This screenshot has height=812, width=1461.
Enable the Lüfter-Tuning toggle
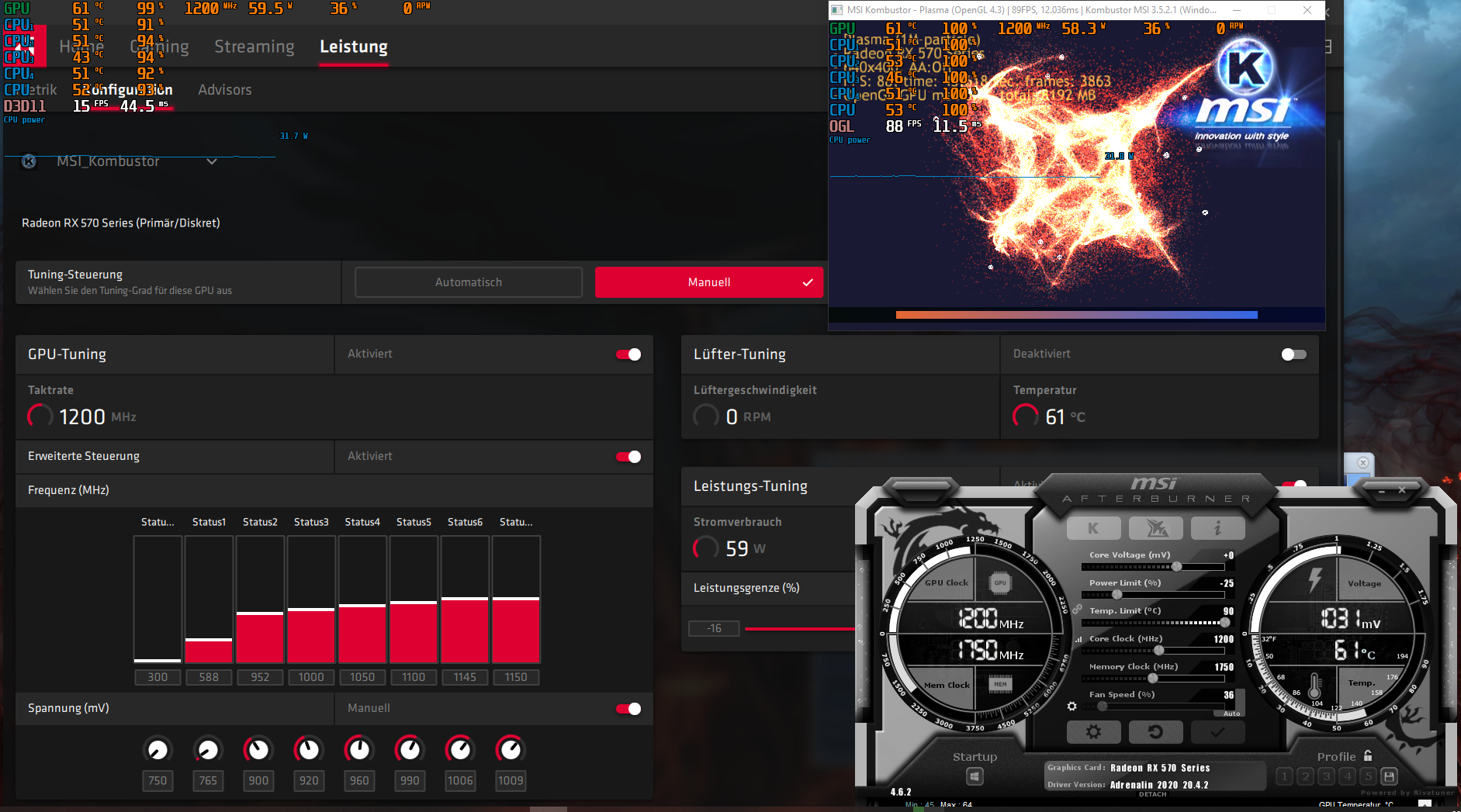click(x=1293, y=354)
